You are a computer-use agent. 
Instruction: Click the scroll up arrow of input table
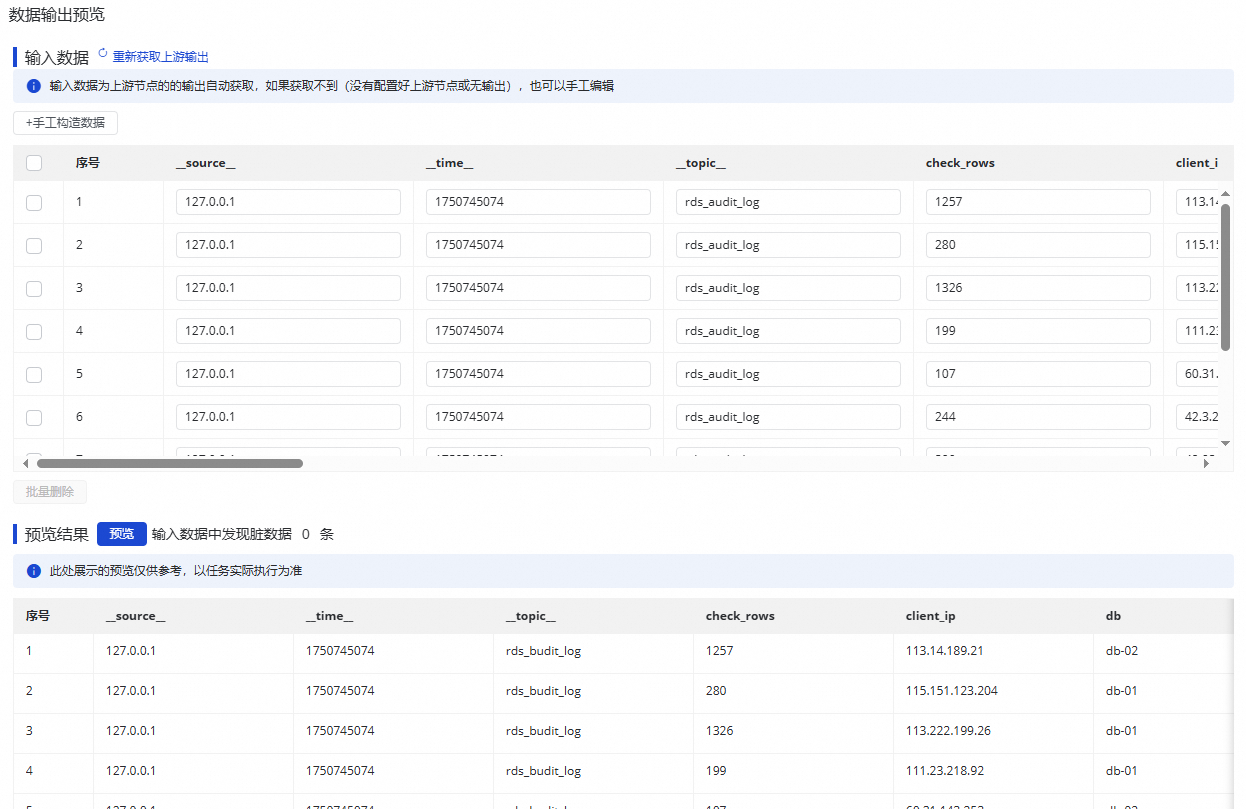(x=1226, y=194)
